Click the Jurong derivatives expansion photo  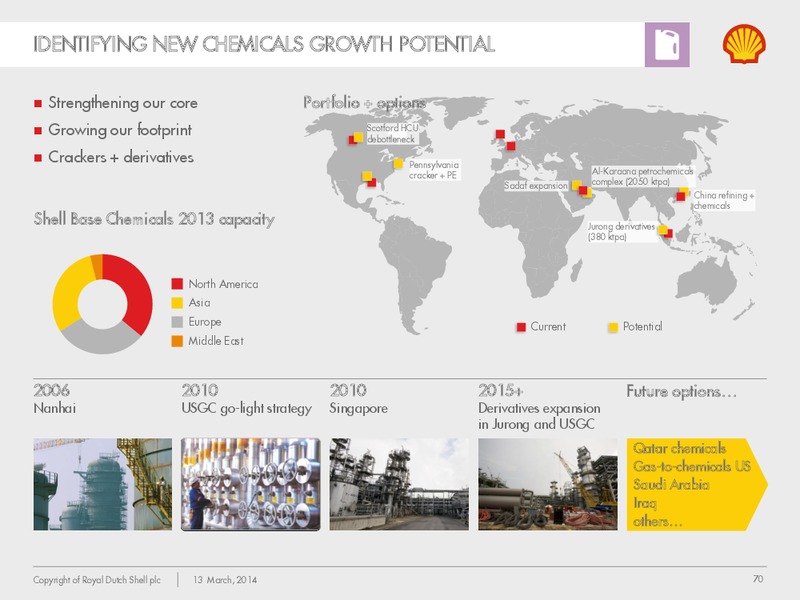coord(547,484)
